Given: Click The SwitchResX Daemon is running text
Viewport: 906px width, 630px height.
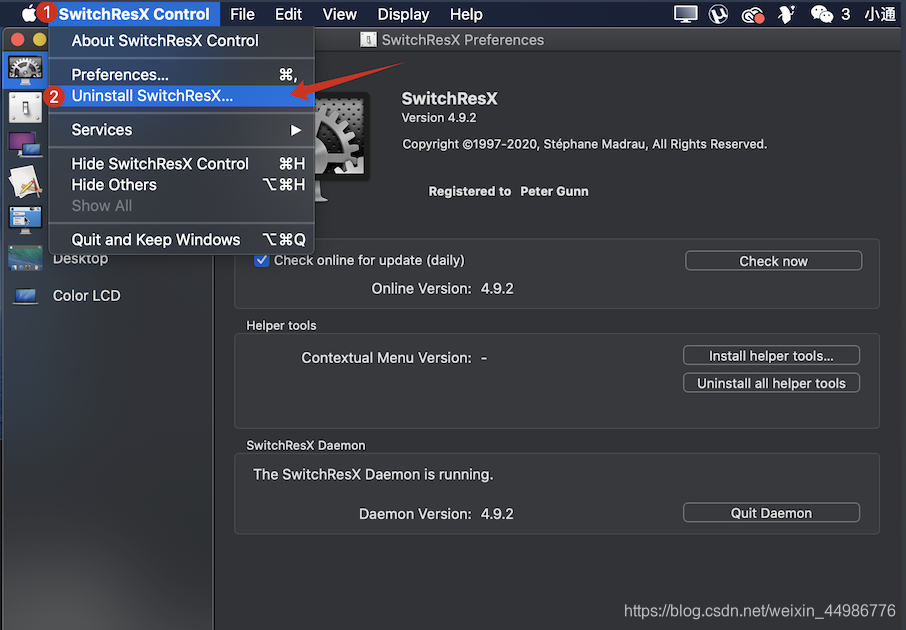Looking at the screenshot, I should tap(373, 475).
